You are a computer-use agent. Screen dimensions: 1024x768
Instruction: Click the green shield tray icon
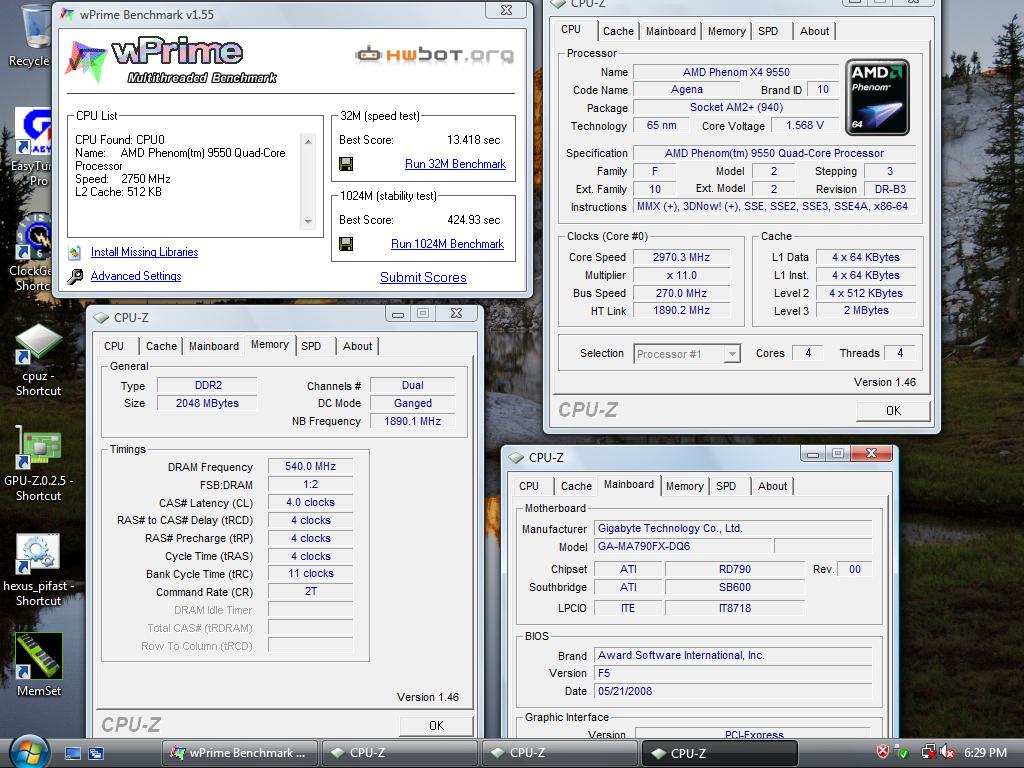(x=902, y=752)
